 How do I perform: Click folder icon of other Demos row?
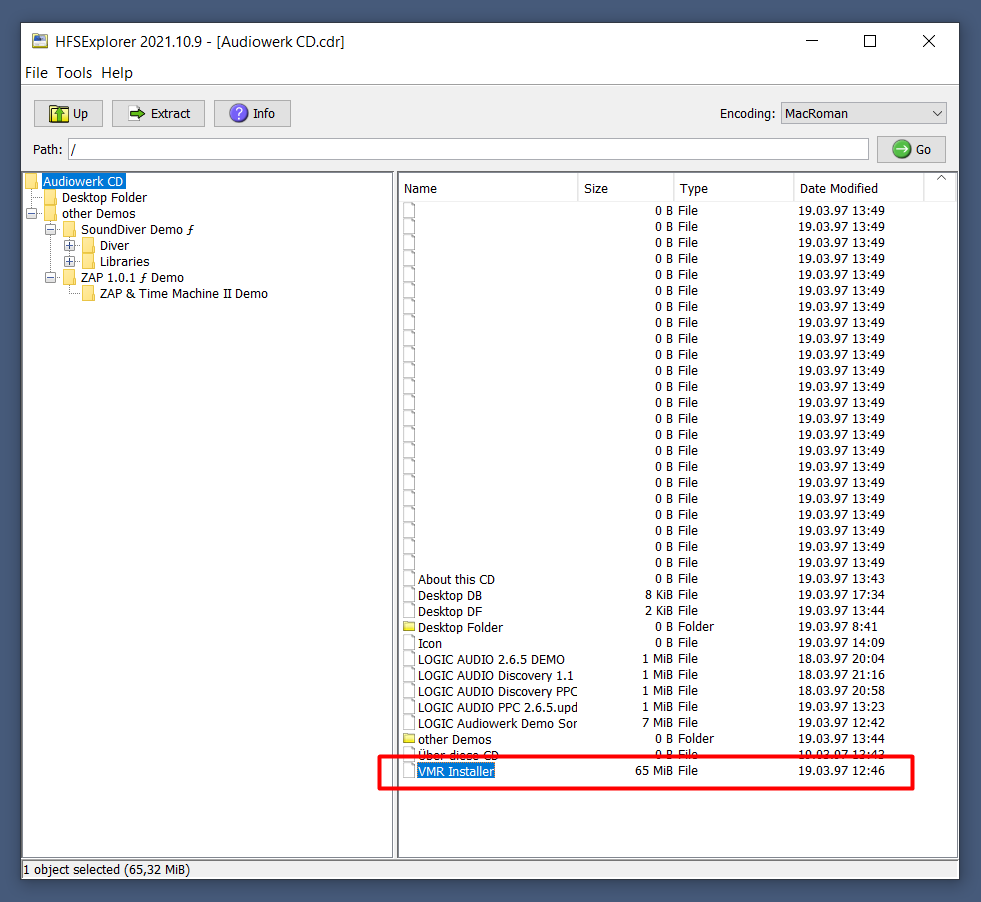[409, 739]
